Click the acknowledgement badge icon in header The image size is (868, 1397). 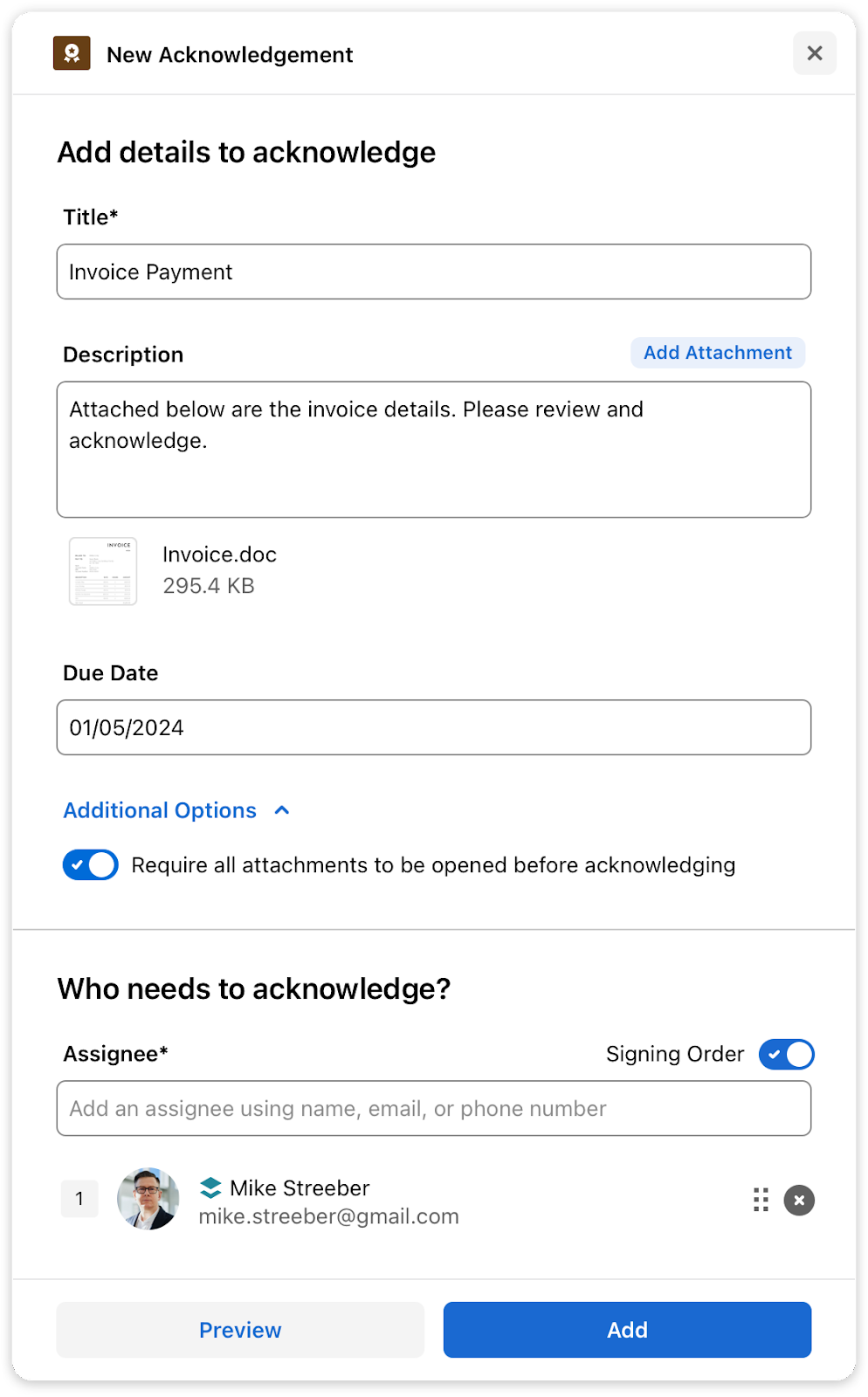(72, 53)
